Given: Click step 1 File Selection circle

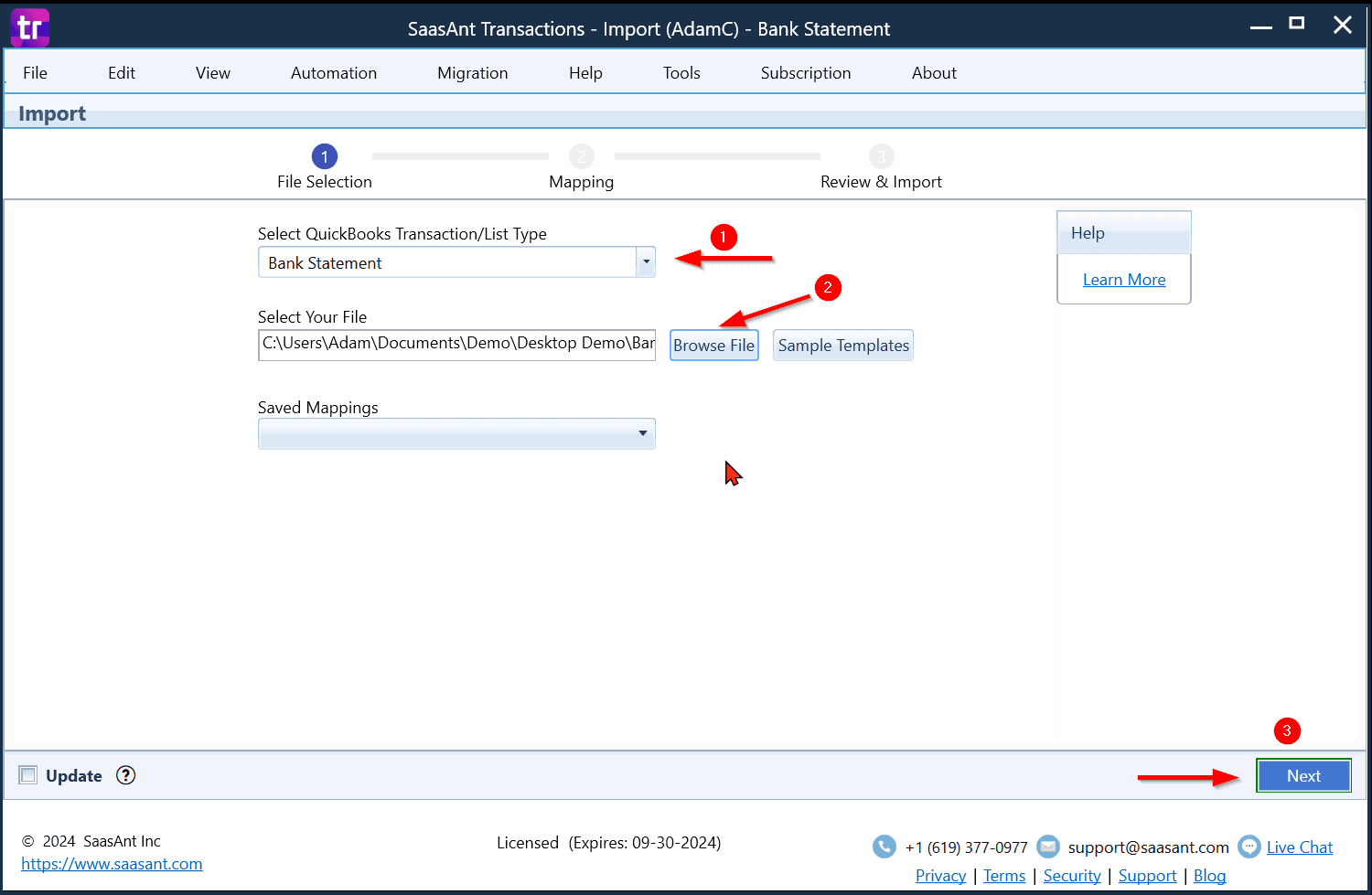Looking at the screenshot, I should [x=325, y=156].
